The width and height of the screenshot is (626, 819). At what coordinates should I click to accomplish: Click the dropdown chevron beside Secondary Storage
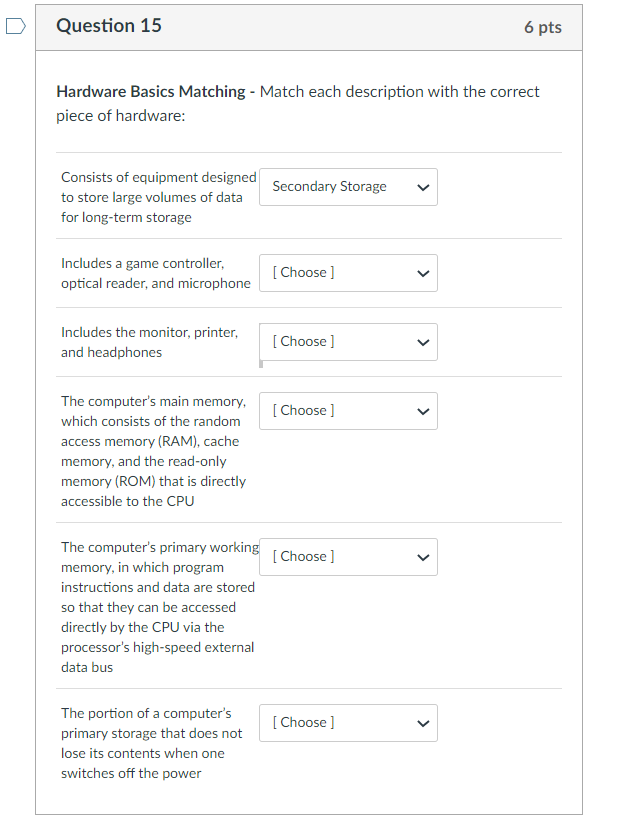[x=423, y=187]
